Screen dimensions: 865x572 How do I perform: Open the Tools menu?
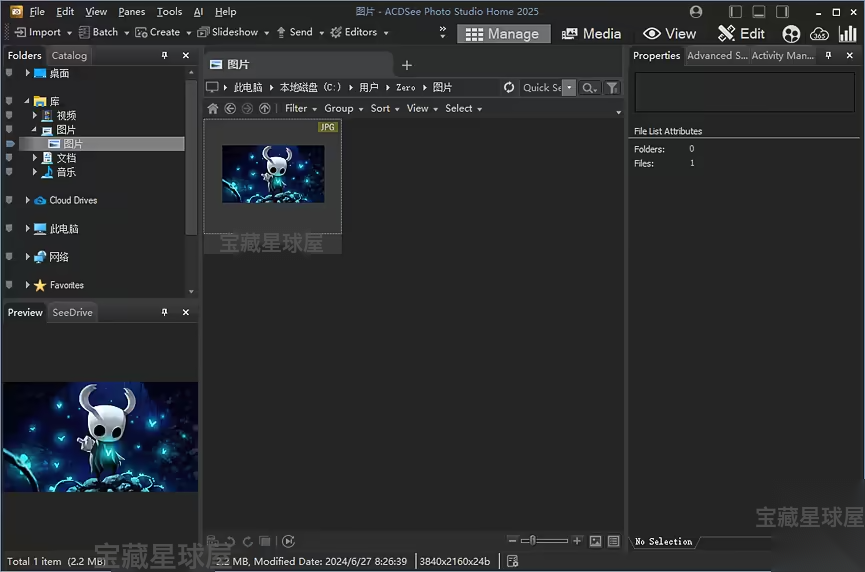[169, 12]
